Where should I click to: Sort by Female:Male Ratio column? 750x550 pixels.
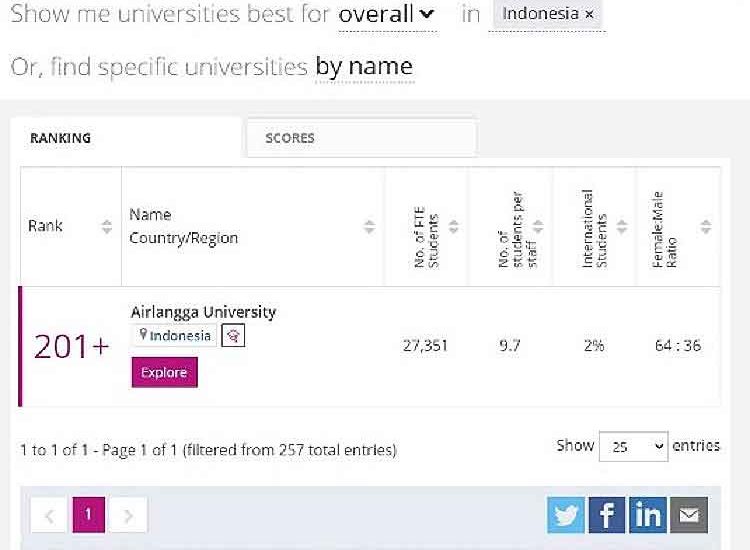[706, 226]
